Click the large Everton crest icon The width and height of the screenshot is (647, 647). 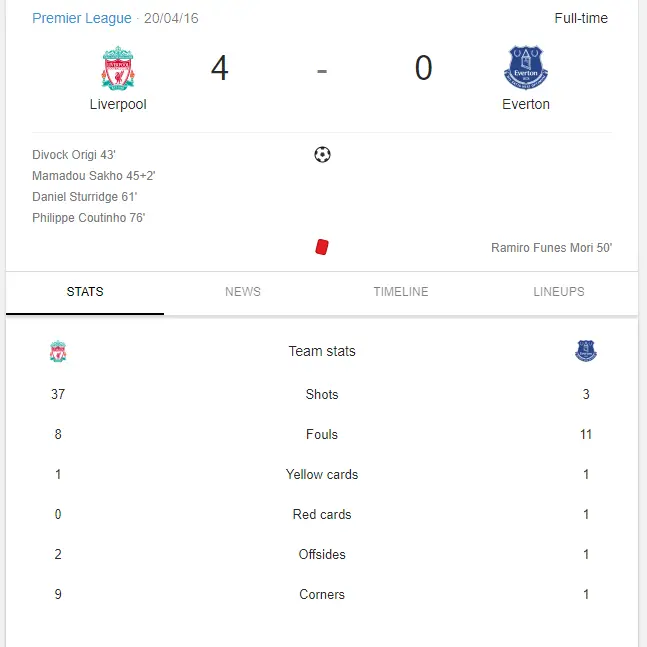point(526,68)
